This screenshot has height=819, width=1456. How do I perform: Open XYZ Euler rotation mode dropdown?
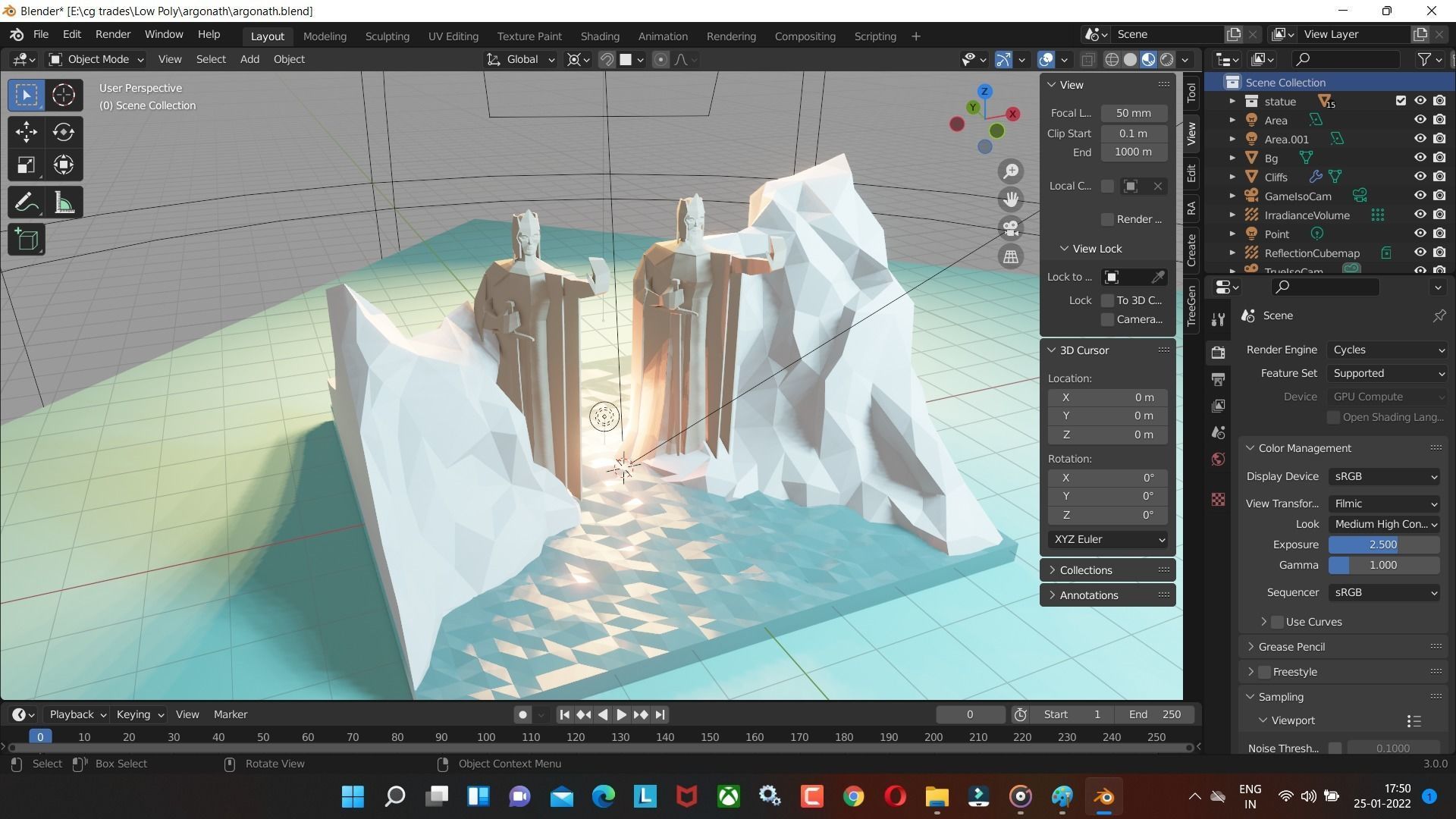pos(1108,539)
